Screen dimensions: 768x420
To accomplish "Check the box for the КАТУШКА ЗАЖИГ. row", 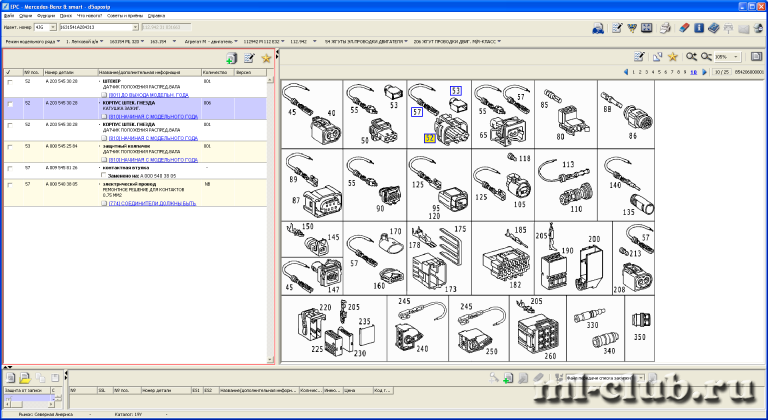I will 10,104.
